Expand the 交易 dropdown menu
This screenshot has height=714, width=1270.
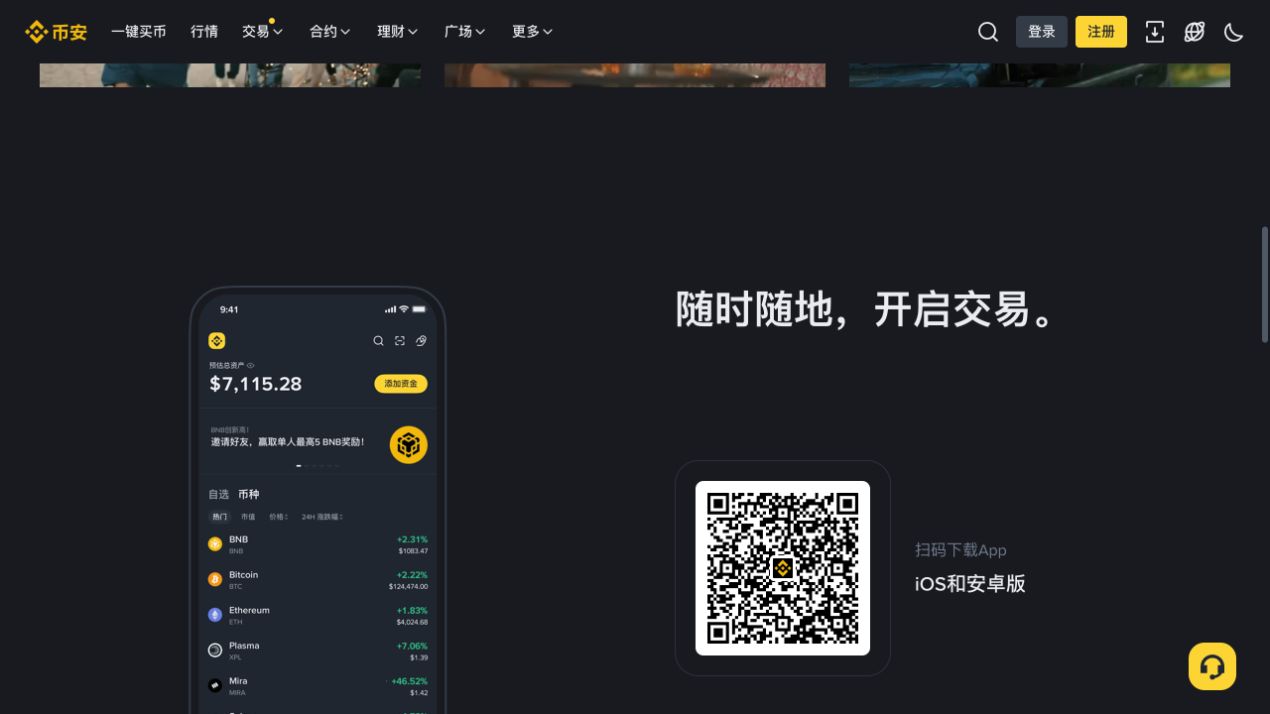262,32
